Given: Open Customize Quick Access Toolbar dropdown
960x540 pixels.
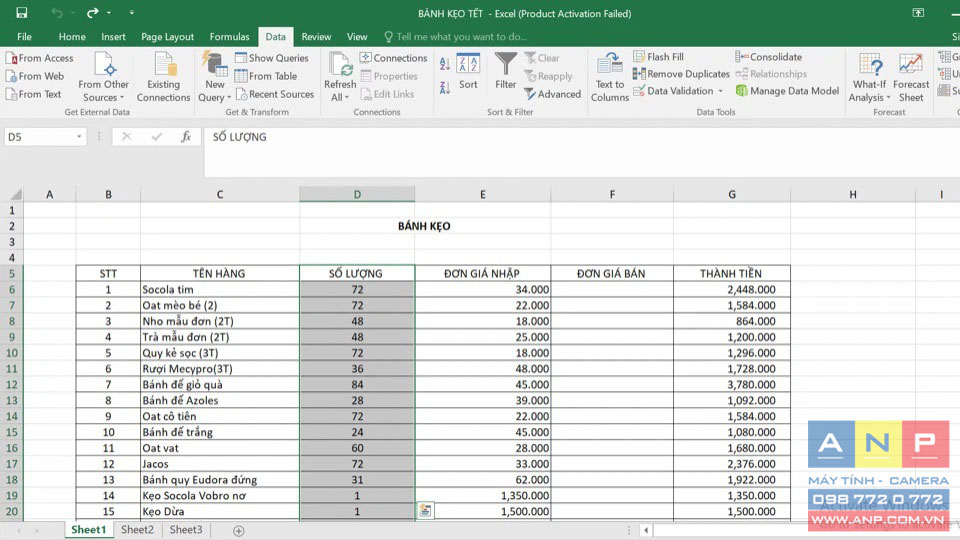Looking at the screenshot, I should click(132, 13).
